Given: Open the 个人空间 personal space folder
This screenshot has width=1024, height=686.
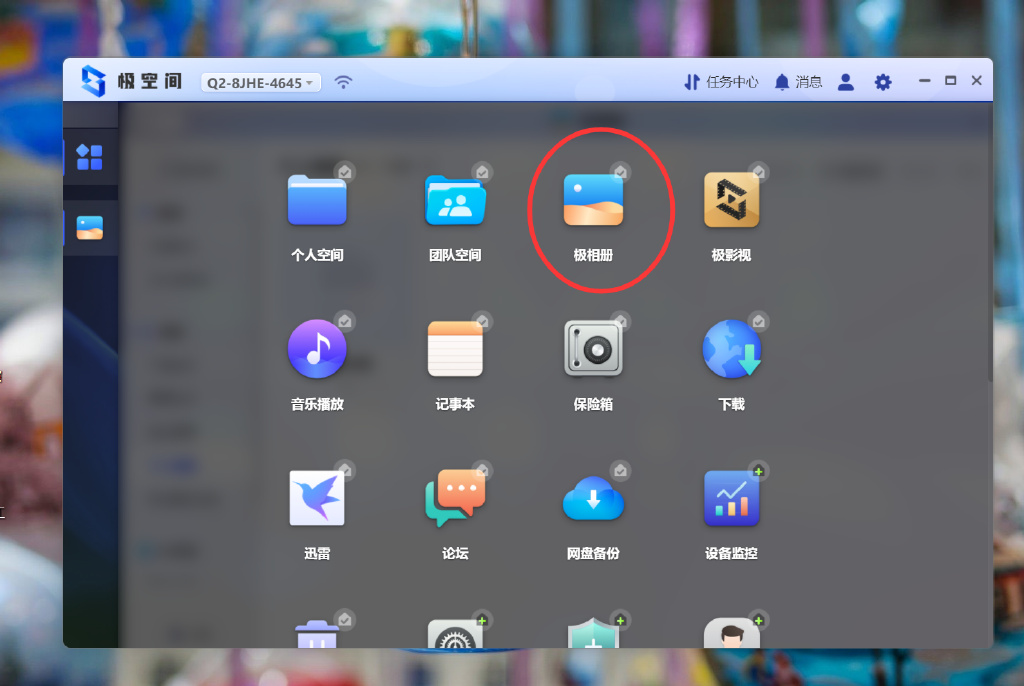Looking at the screenshot, I should click(x=317, y=200).
